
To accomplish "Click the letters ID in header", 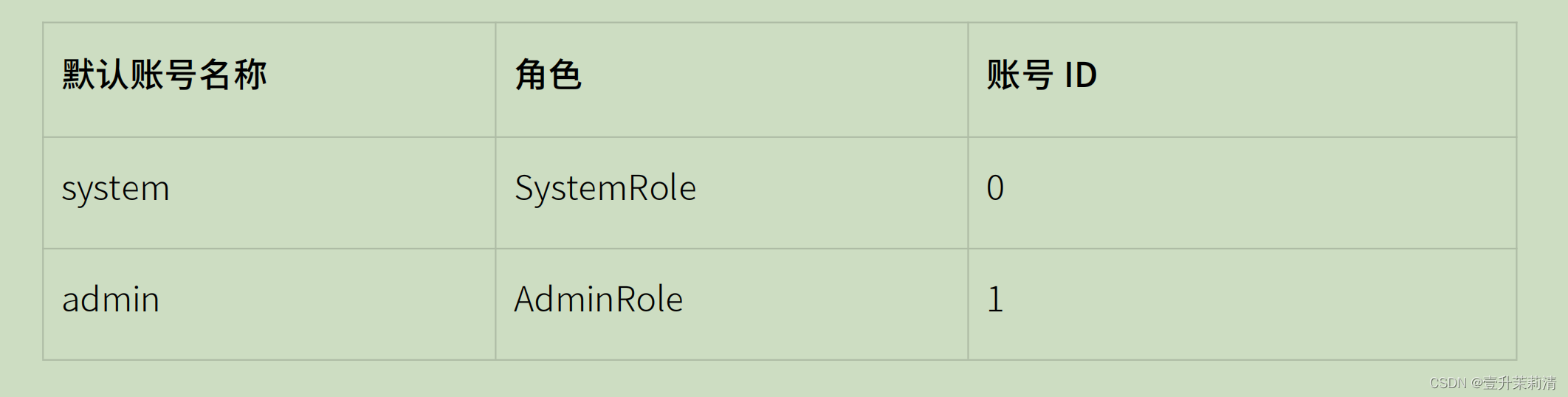I will (1080, 75).
